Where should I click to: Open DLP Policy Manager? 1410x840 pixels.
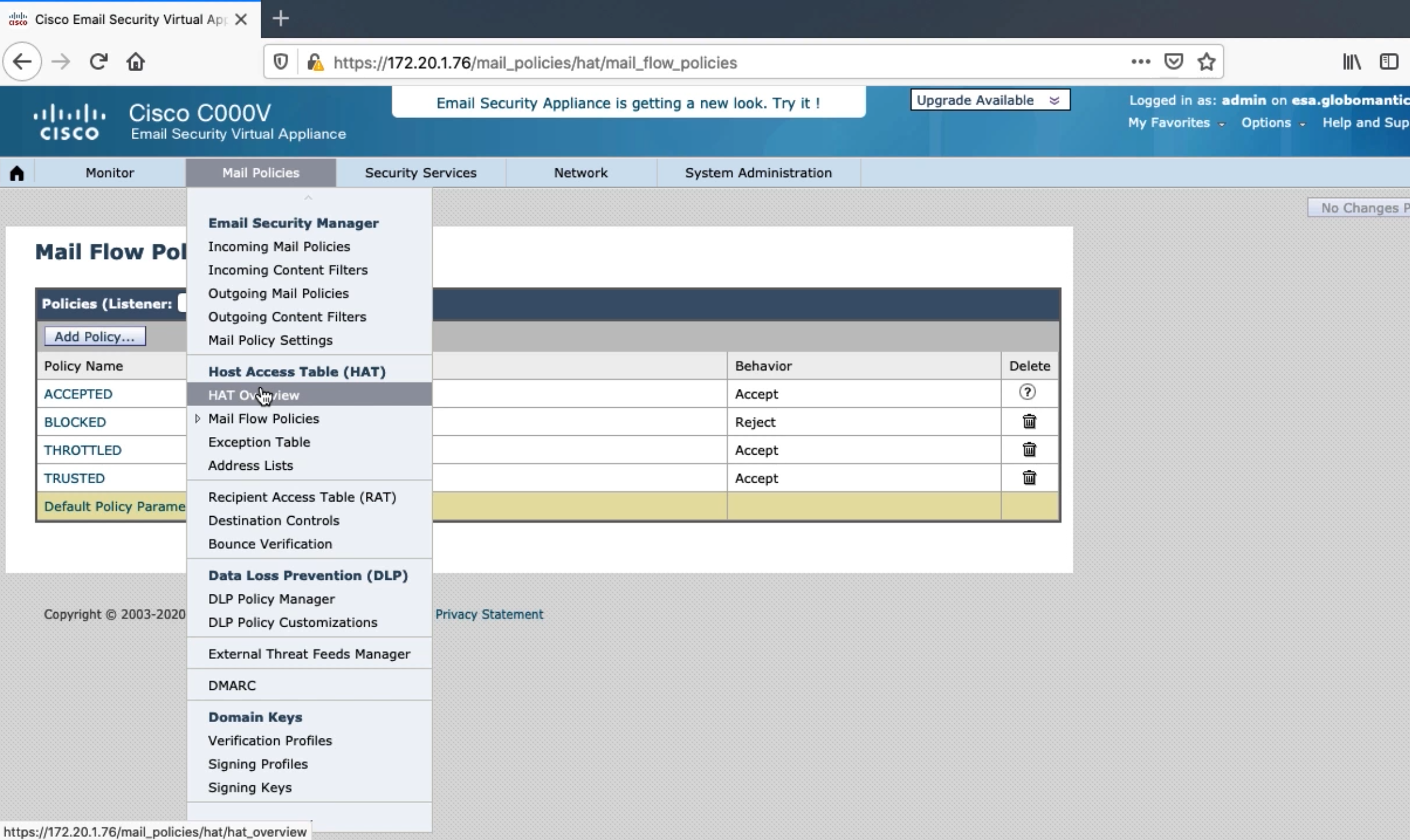pos(271,599)
